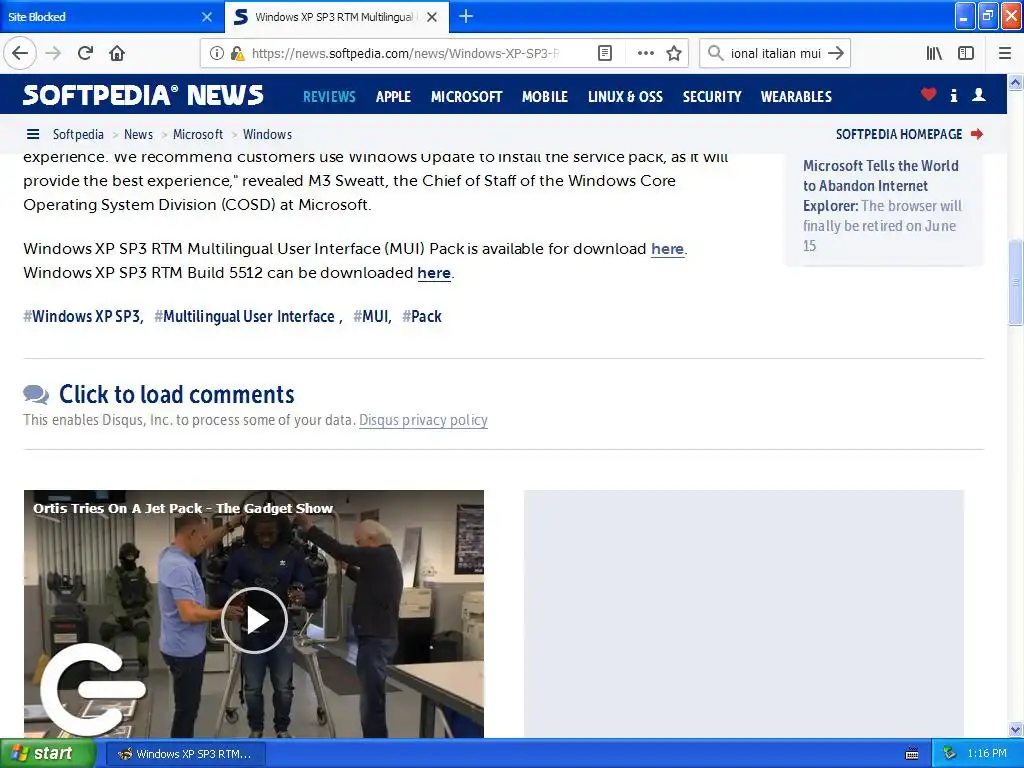
Task: Open the Library bookmarks icon
Action: [934, 54]
